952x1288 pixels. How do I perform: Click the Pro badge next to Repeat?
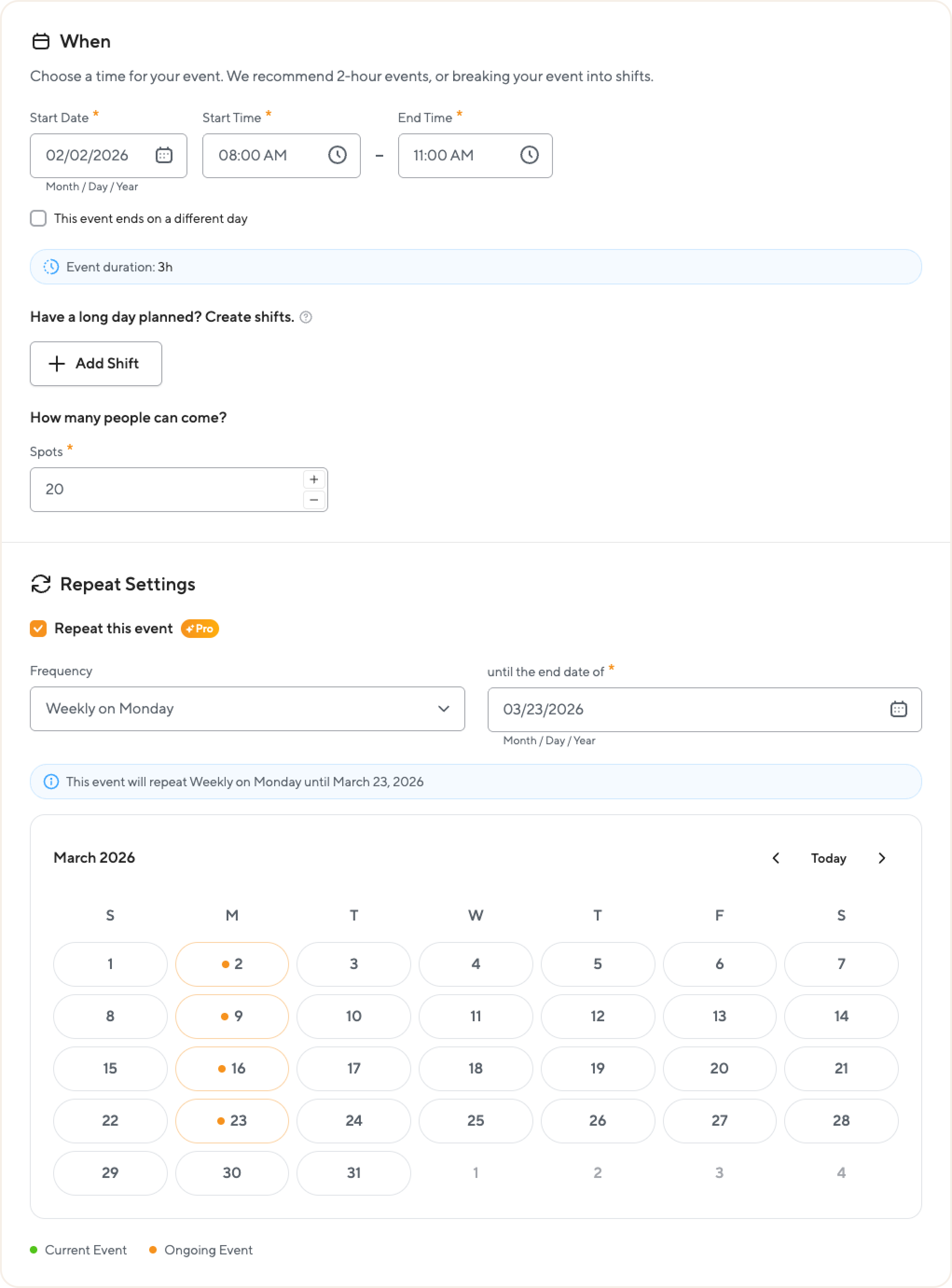click(200, 628)
